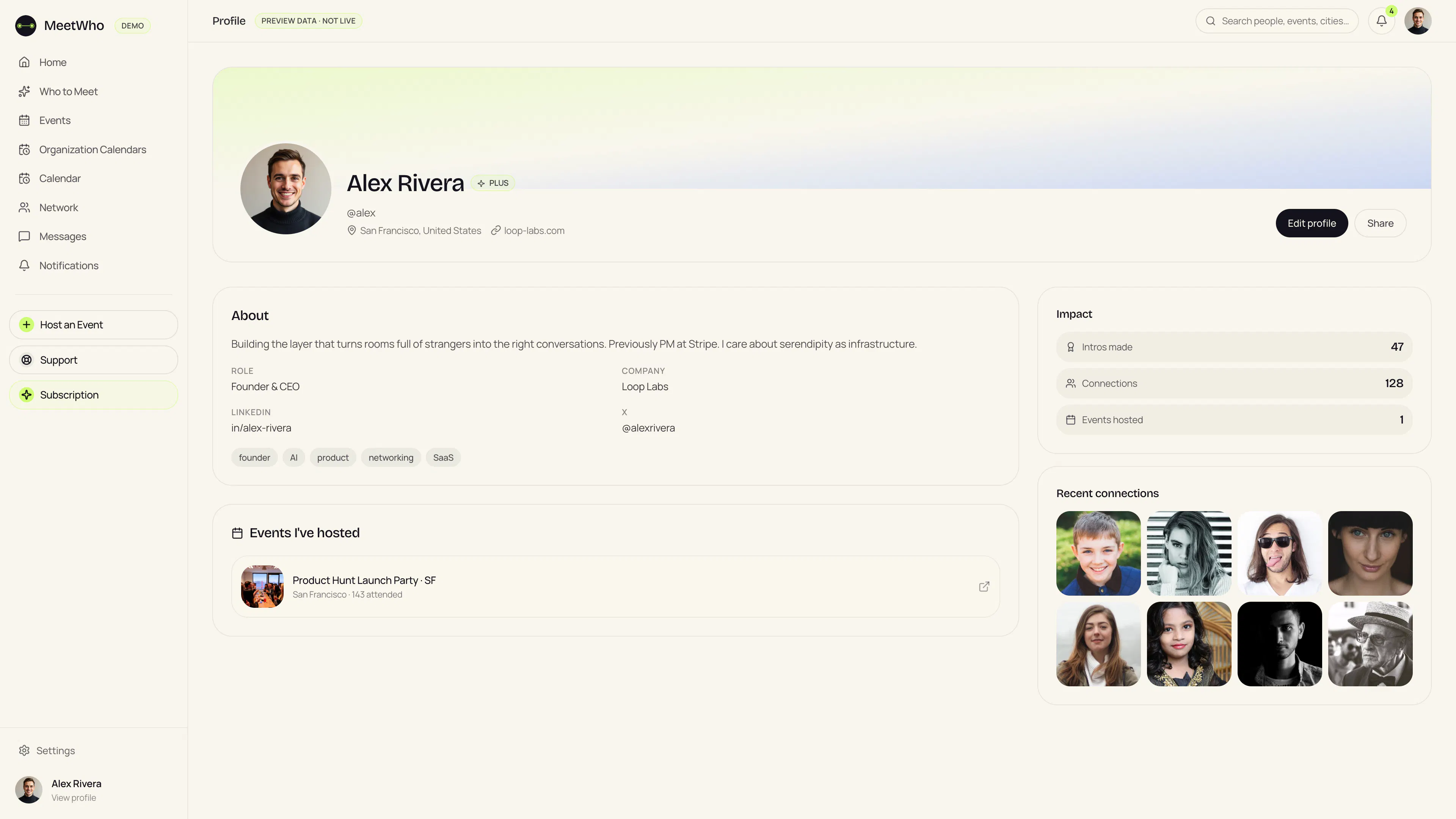1456x819 pixels.
Task: Click the location pin icon by San Francisco
Action: point(351,231)
